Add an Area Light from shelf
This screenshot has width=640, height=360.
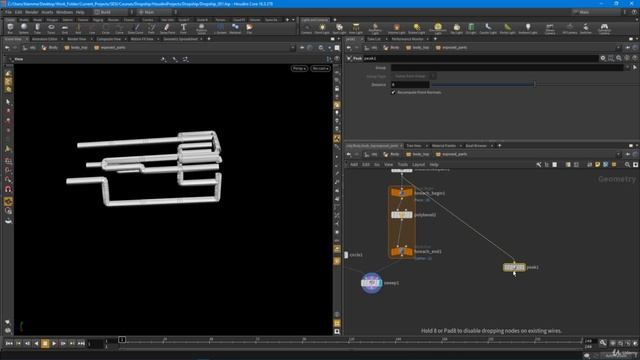(356, 29)
